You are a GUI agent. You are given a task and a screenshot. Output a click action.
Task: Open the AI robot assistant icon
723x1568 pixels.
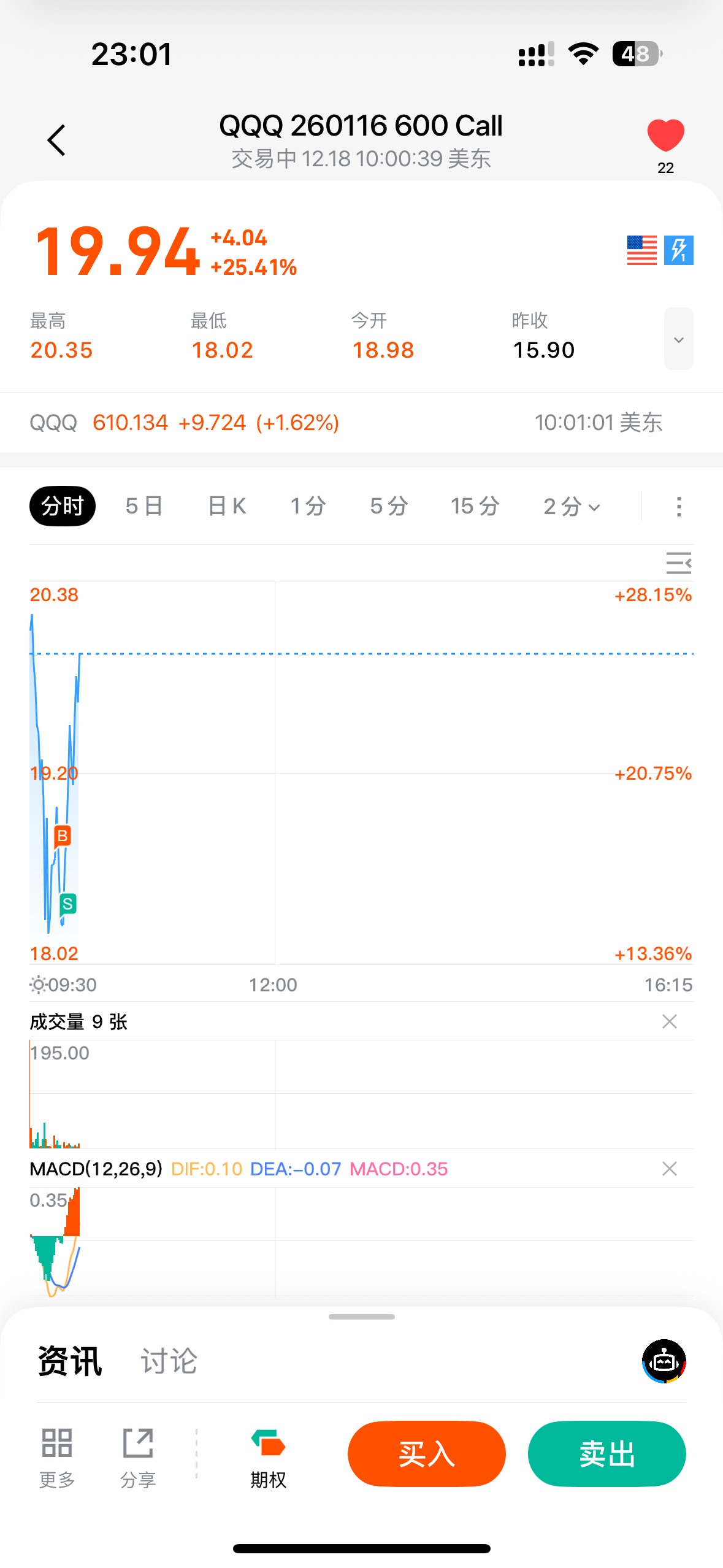[x=664, y=1361]
